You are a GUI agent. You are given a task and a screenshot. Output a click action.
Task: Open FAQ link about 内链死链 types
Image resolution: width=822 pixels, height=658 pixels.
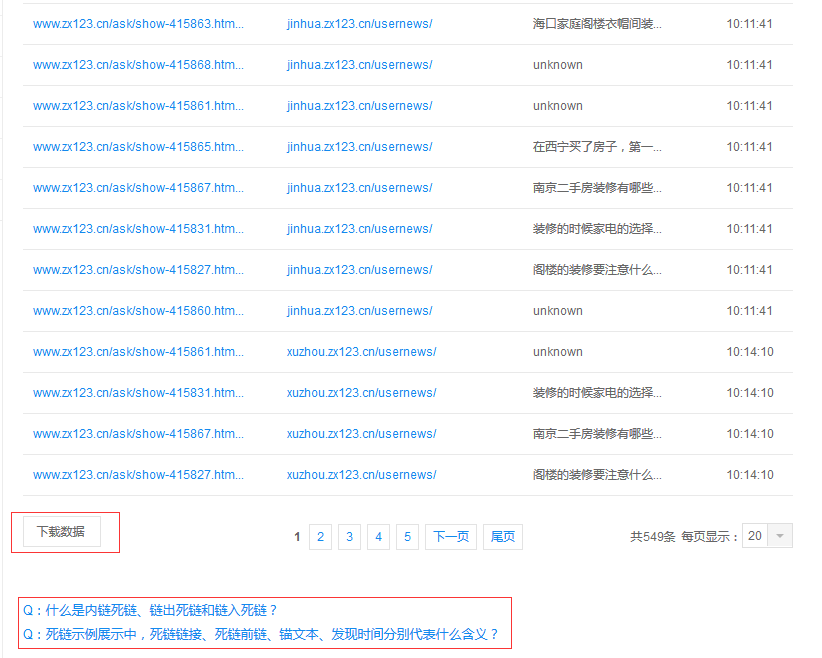click(149, 610)
